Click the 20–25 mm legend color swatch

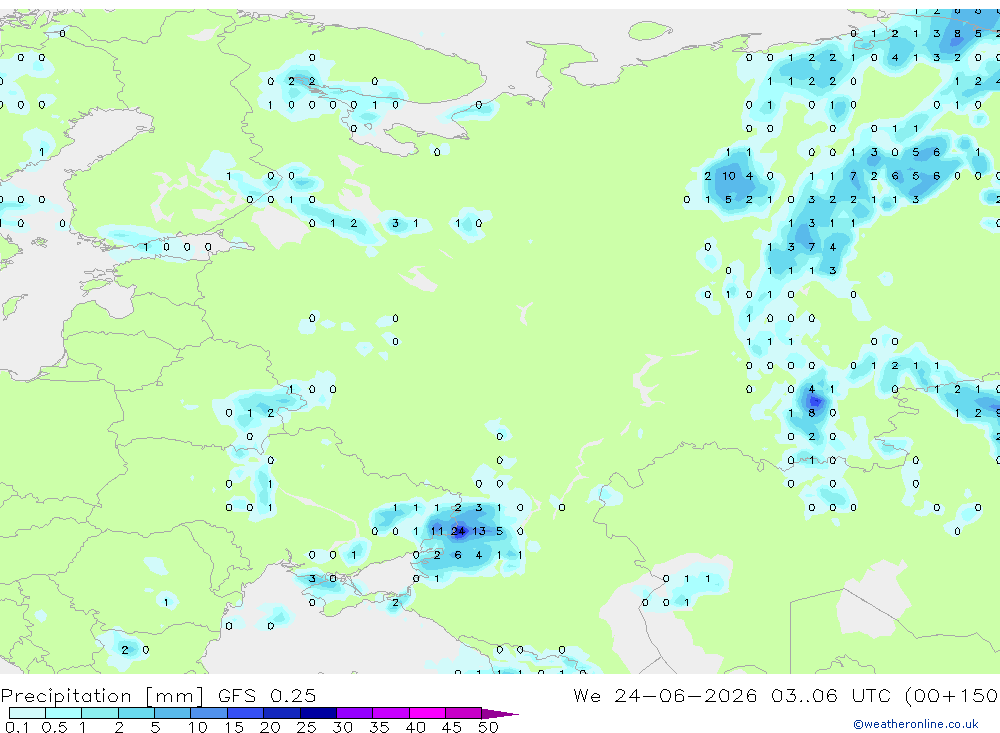click(x=281, y=713)
